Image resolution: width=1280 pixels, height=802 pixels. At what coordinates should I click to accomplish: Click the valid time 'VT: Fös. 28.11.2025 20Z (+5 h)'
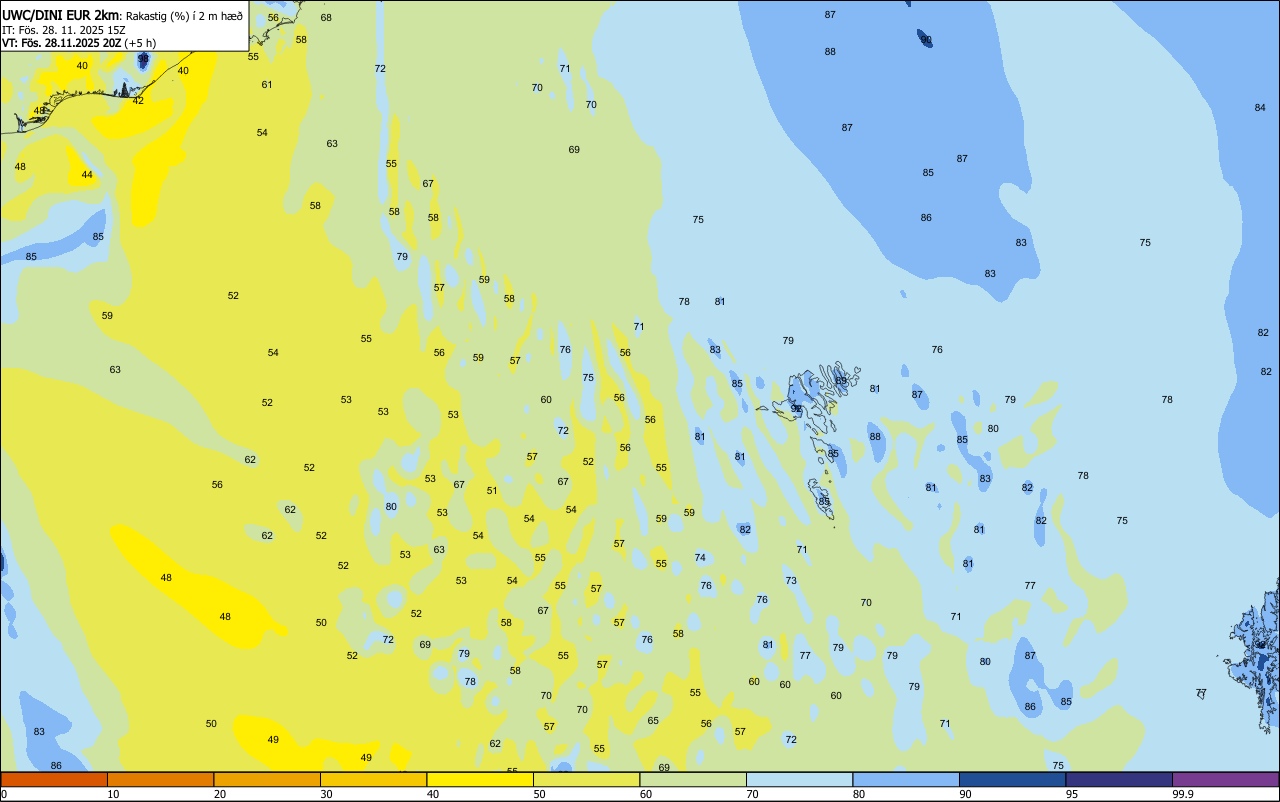pyautogui.click(x=79, y=43)
